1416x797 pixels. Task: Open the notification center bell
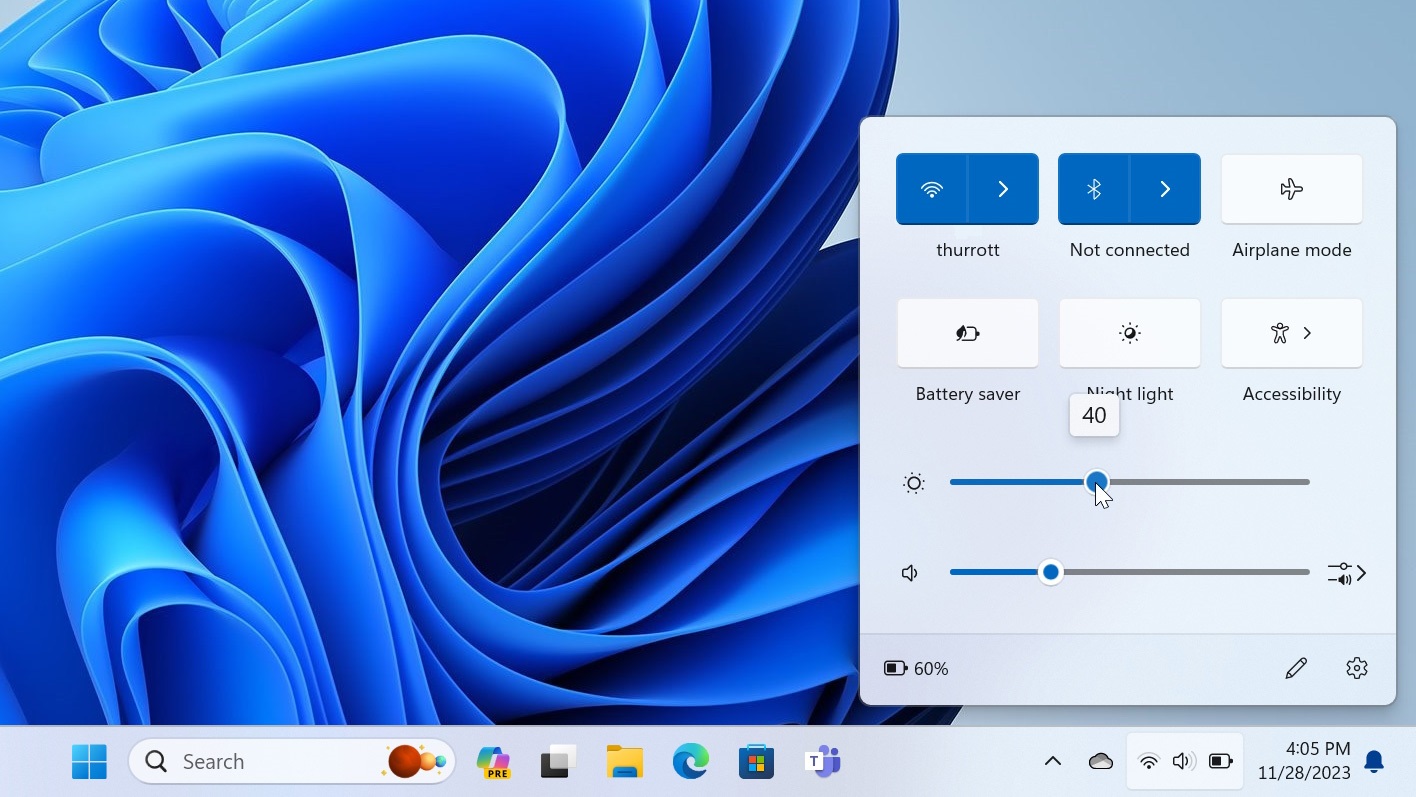[1374, 762]
